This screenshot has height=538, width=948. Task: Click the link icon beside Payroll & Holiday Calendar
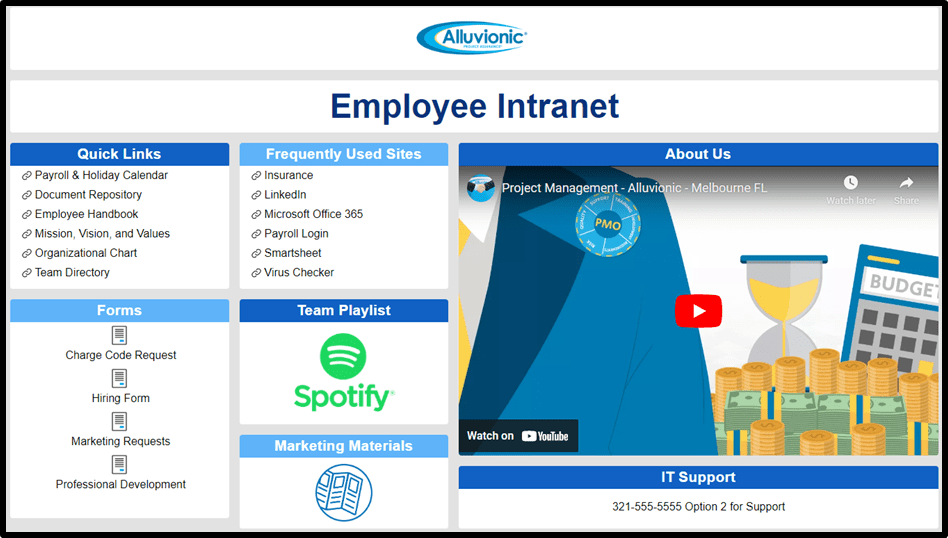coord(27,176)
